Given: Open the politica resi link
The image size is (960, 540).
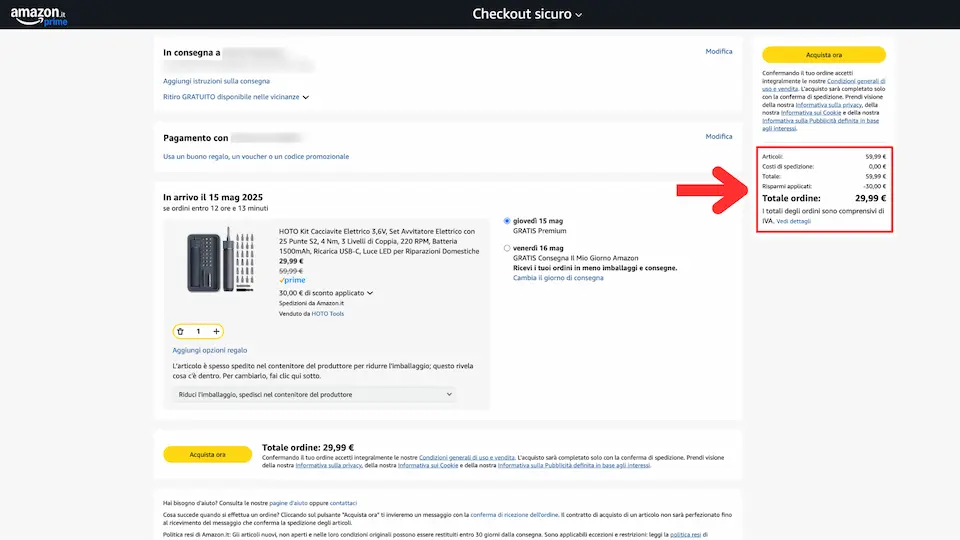Looking at the screenshot, I should (685, 534).
